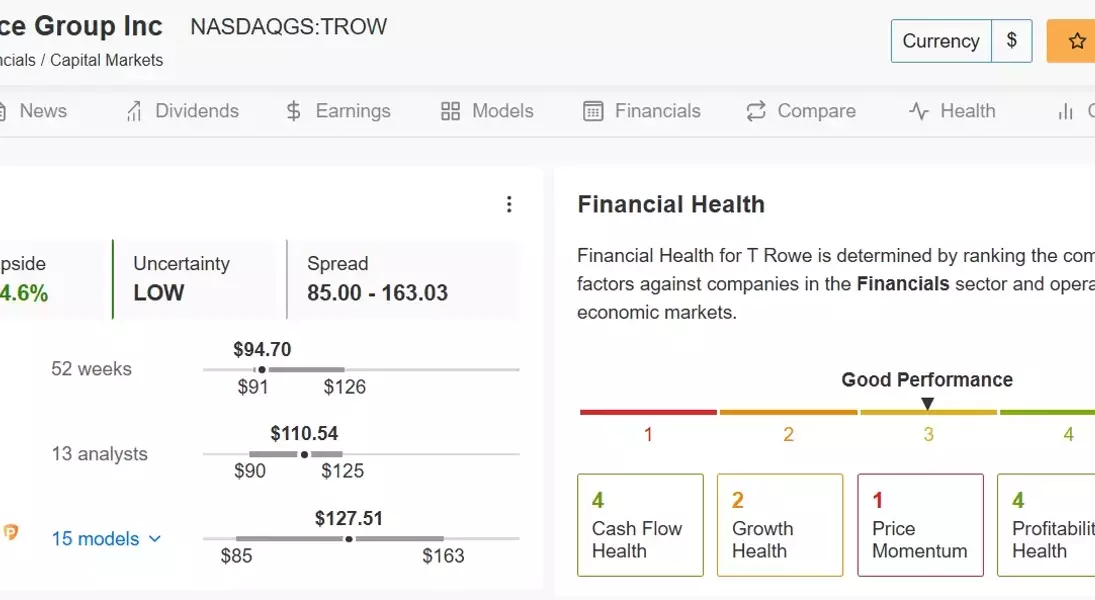Image resolution: width=1095 pixels, height=600 pixels.
Task: Open the Currency selector
Action: [x=940, y=41]
